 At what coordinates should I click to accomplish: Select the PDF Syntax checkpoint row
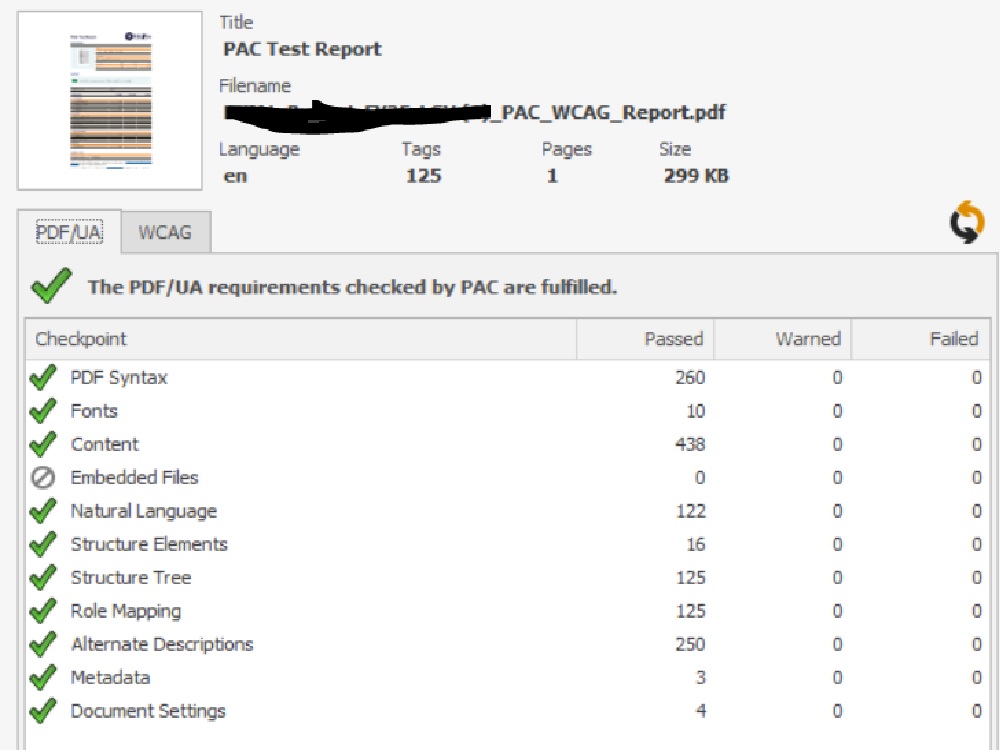507,377
